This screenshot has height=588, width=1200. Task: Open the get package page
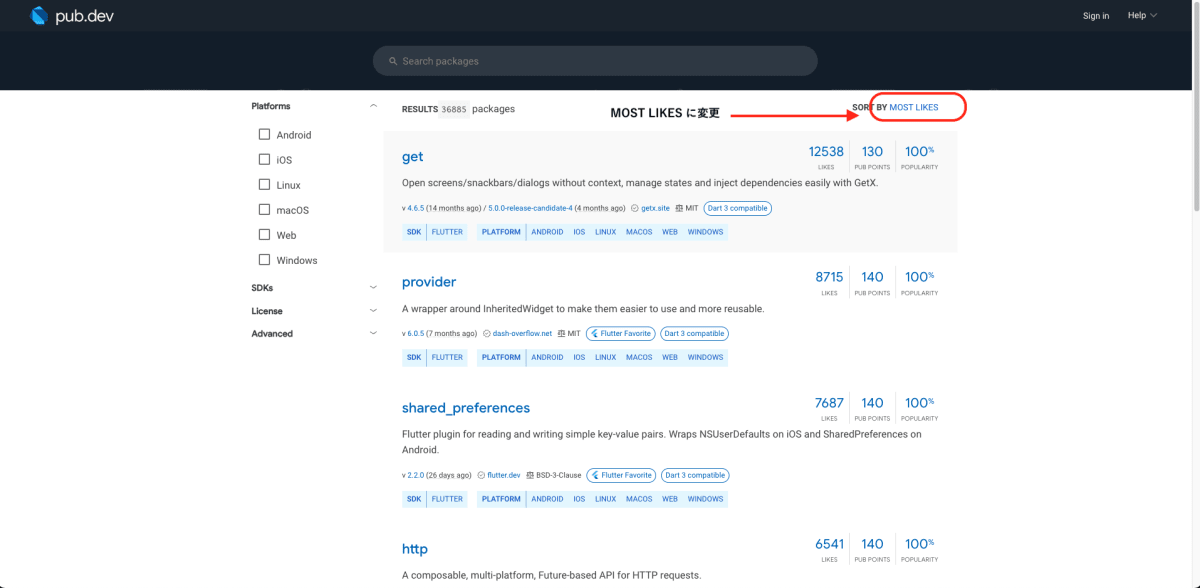tap(412, 157)
